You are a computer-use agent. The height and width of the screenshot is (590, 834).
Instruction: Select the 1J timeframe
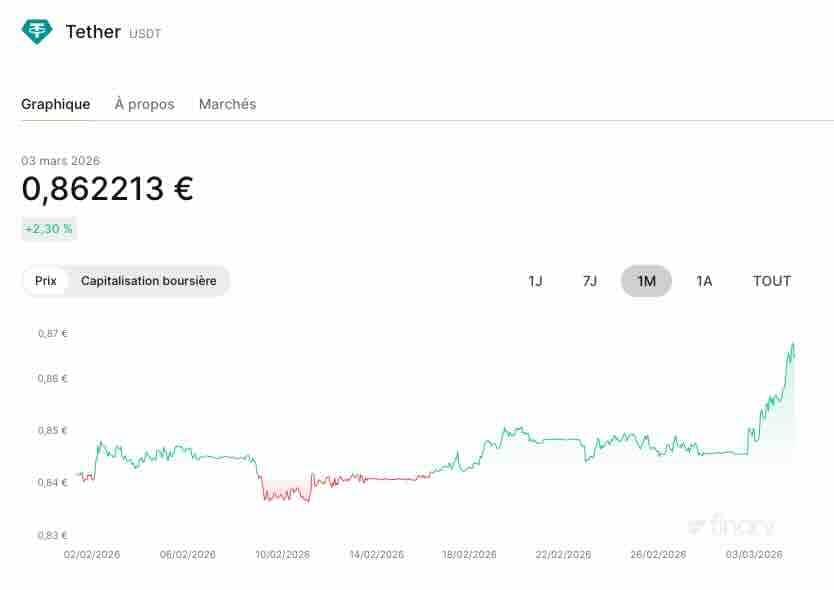click(x=535, y=281)
